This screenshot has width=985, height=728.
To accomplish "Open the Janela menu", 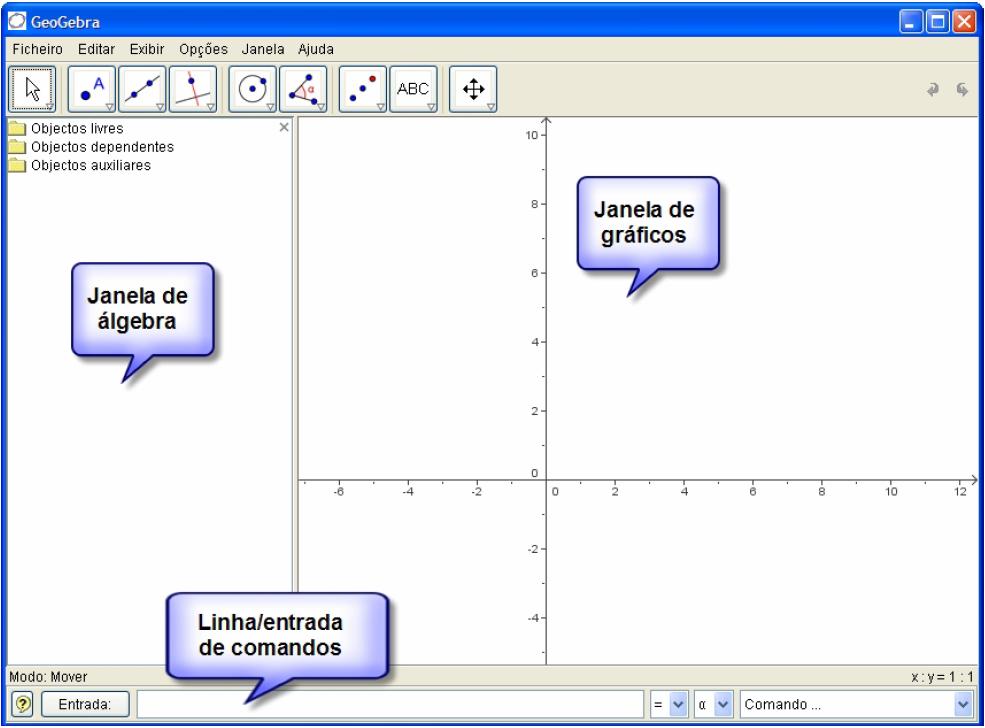I will coord(263,49).
